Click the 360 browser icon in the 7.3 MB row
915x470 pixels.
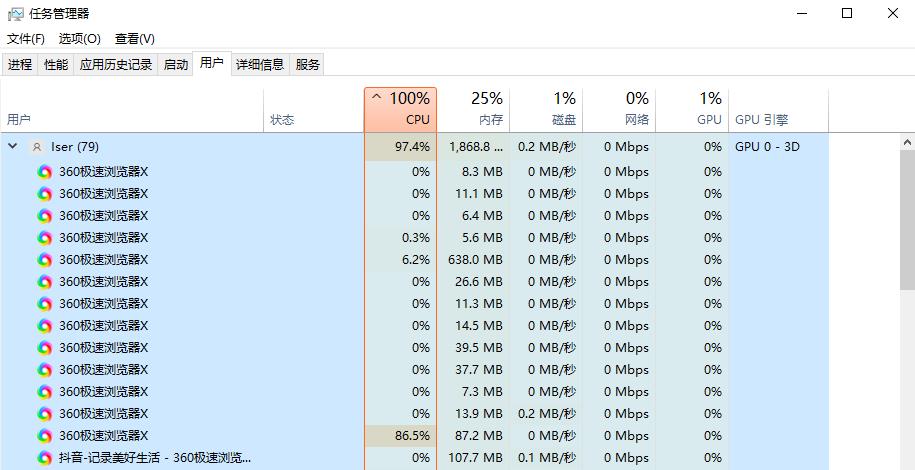coord(44,392)
